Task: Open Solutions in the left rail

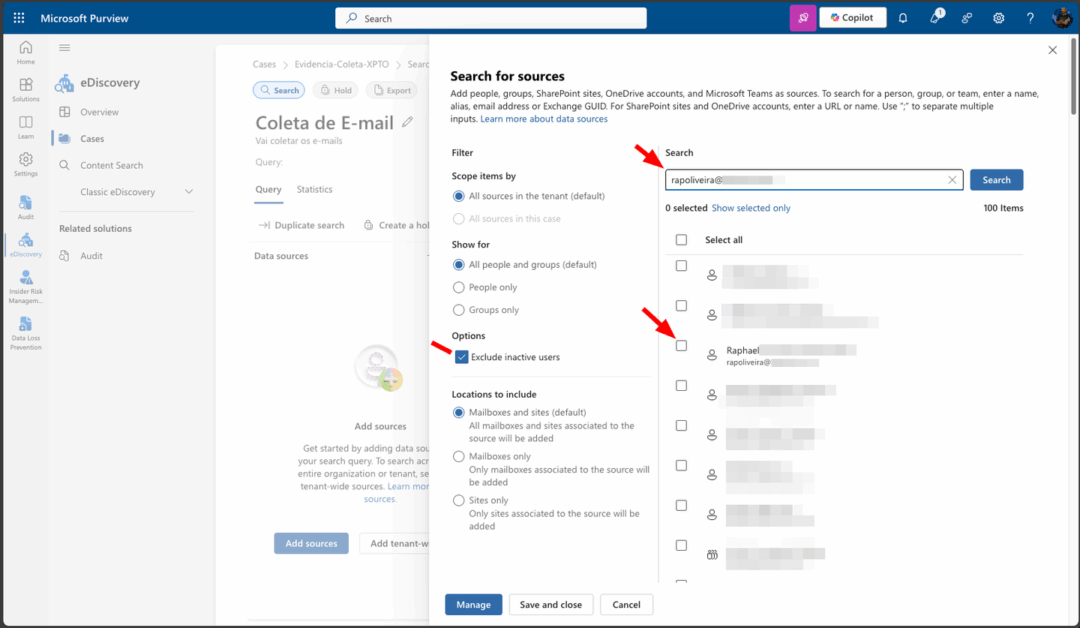Action: click(25, 90)
